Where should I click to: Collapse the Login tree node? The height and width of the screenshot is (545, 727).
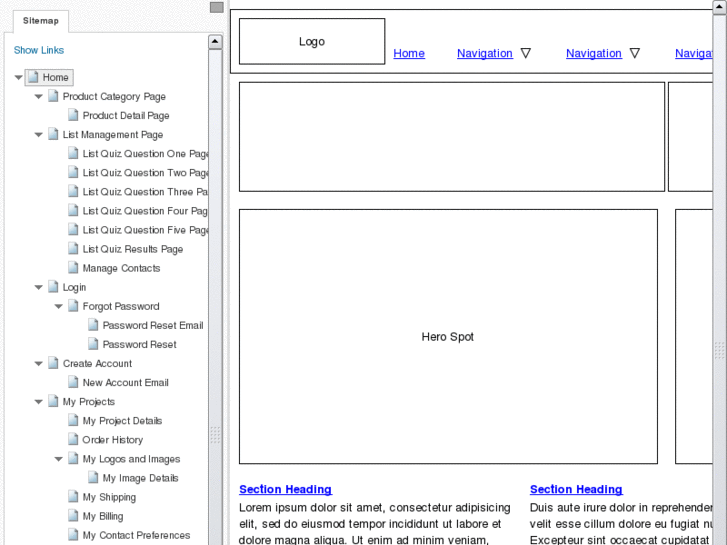pyautogui.click(x=38, y=287)
